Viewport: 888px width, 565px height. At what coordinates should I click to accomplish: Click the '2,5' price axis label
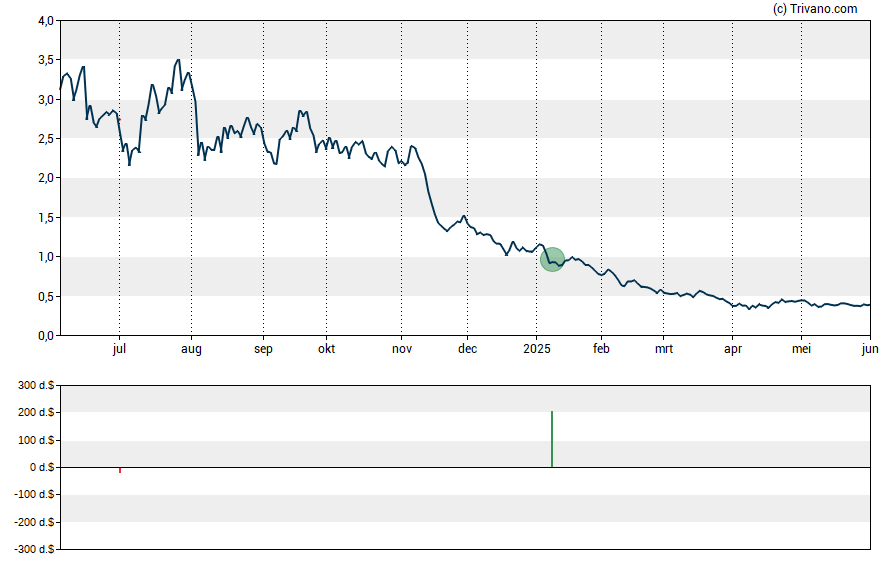46,139
